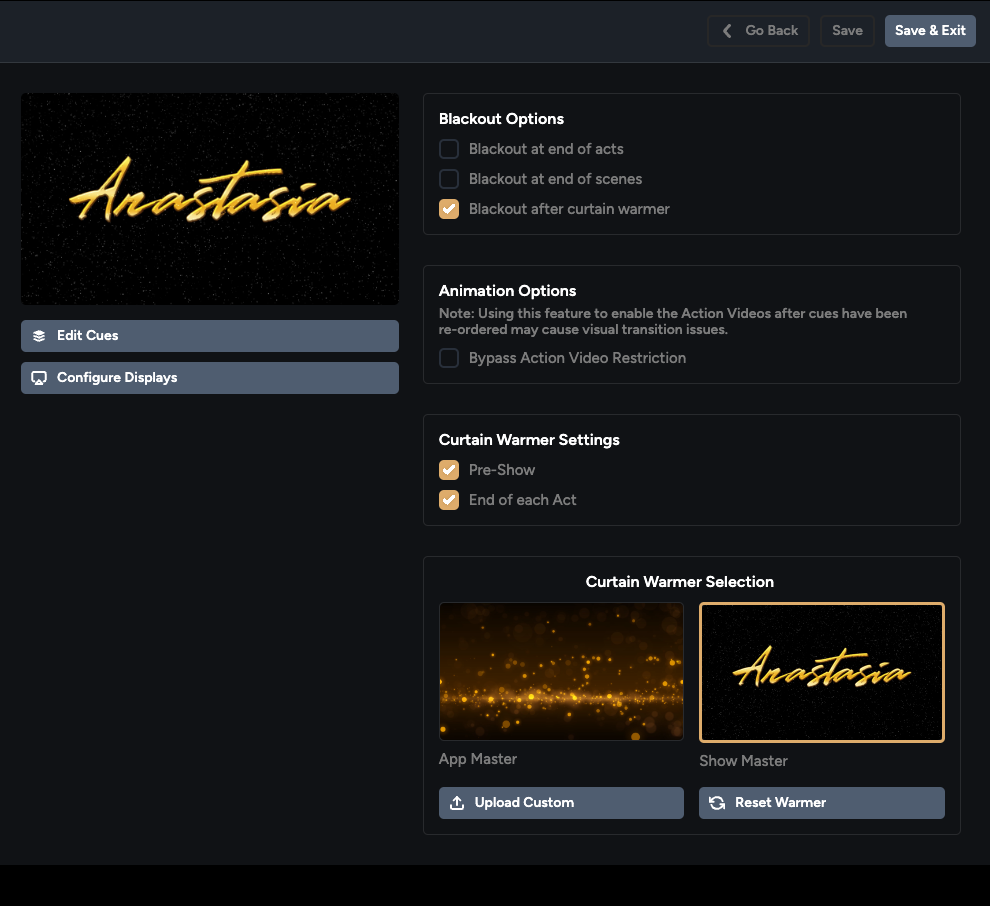990x906 pixels.
Task: Enable Blackout at end of acts
Action: (449, 149)
